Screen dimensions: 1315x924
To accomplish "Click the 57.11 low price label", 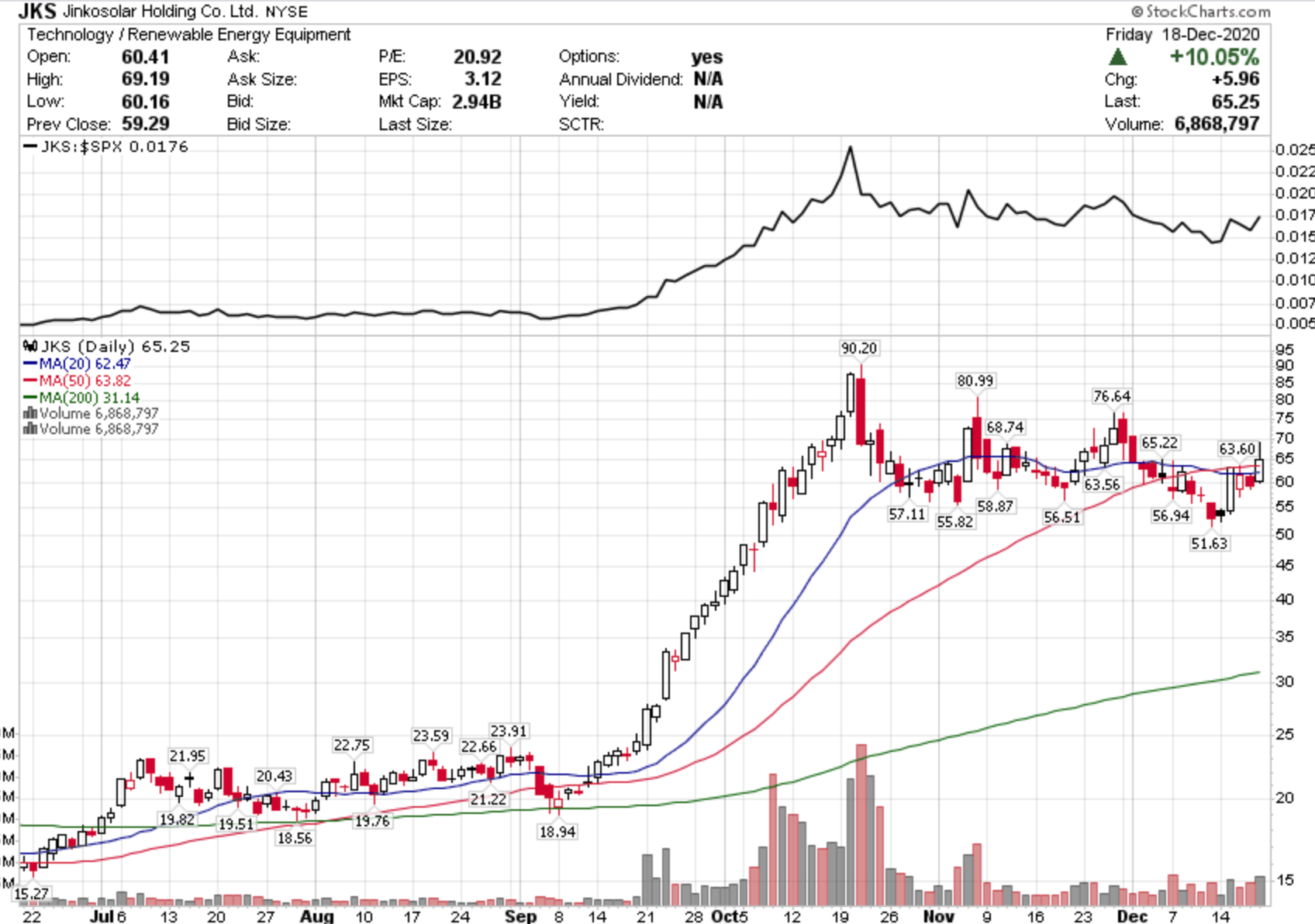I will pyautogui.click(x=907, y=514).
